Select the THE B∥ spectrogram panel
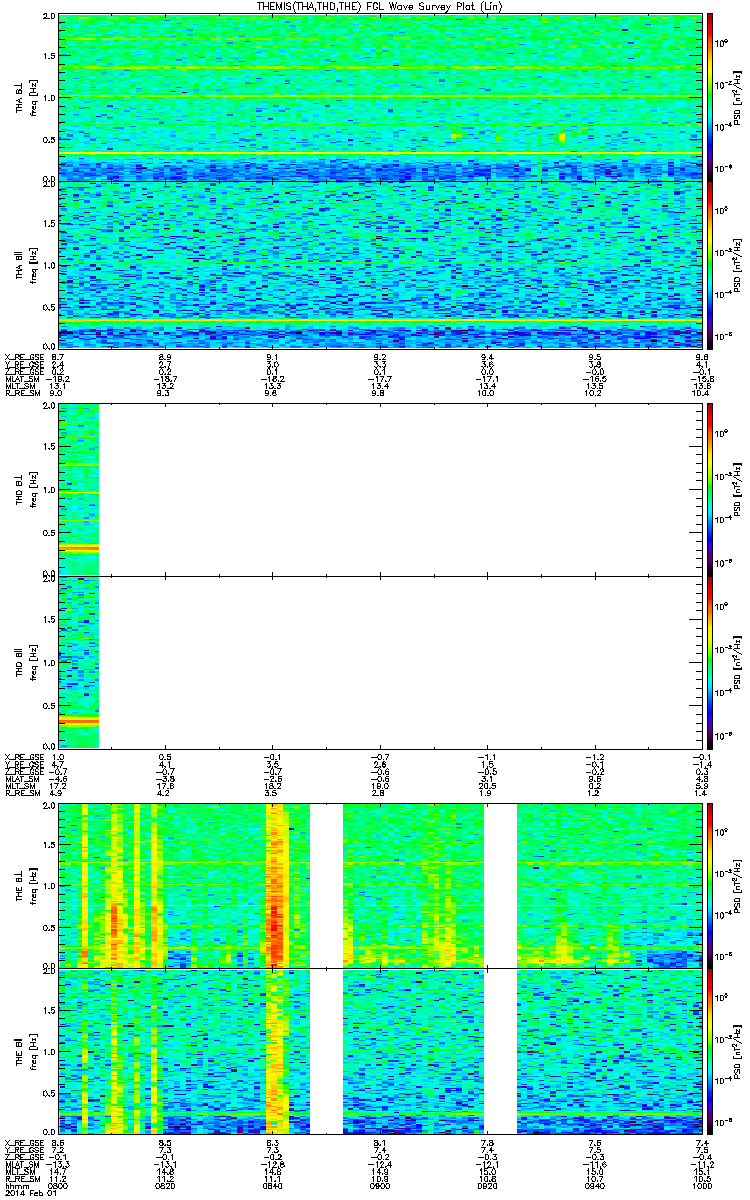Screen dimensions: 750x1200 tap(379, 1050)
